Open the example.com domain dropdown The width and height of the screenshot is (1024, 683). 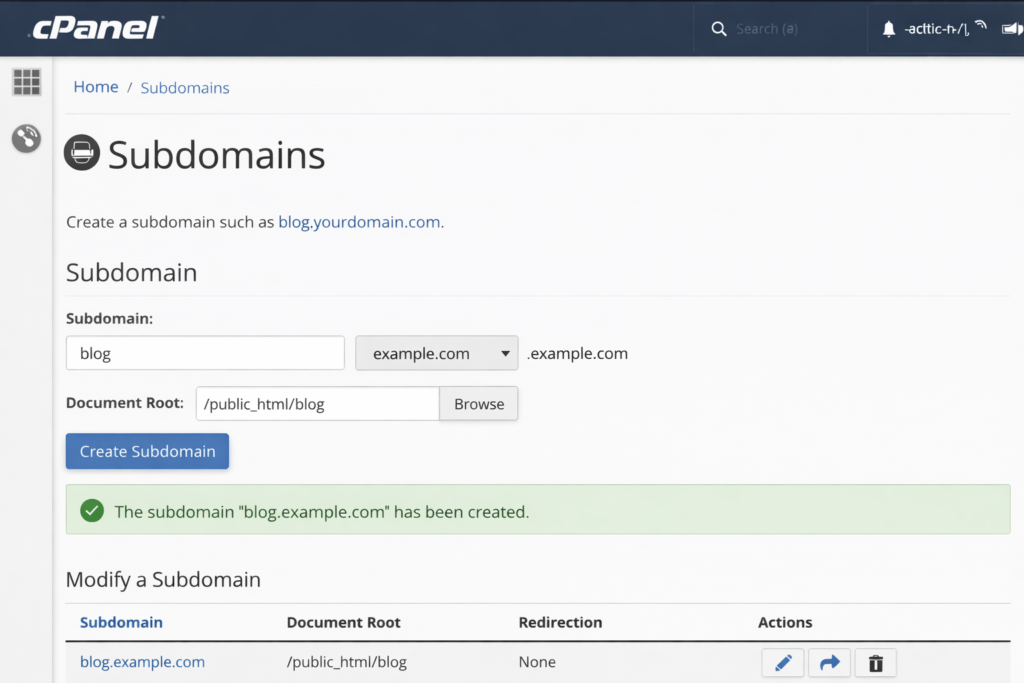[x=436, y=352]
